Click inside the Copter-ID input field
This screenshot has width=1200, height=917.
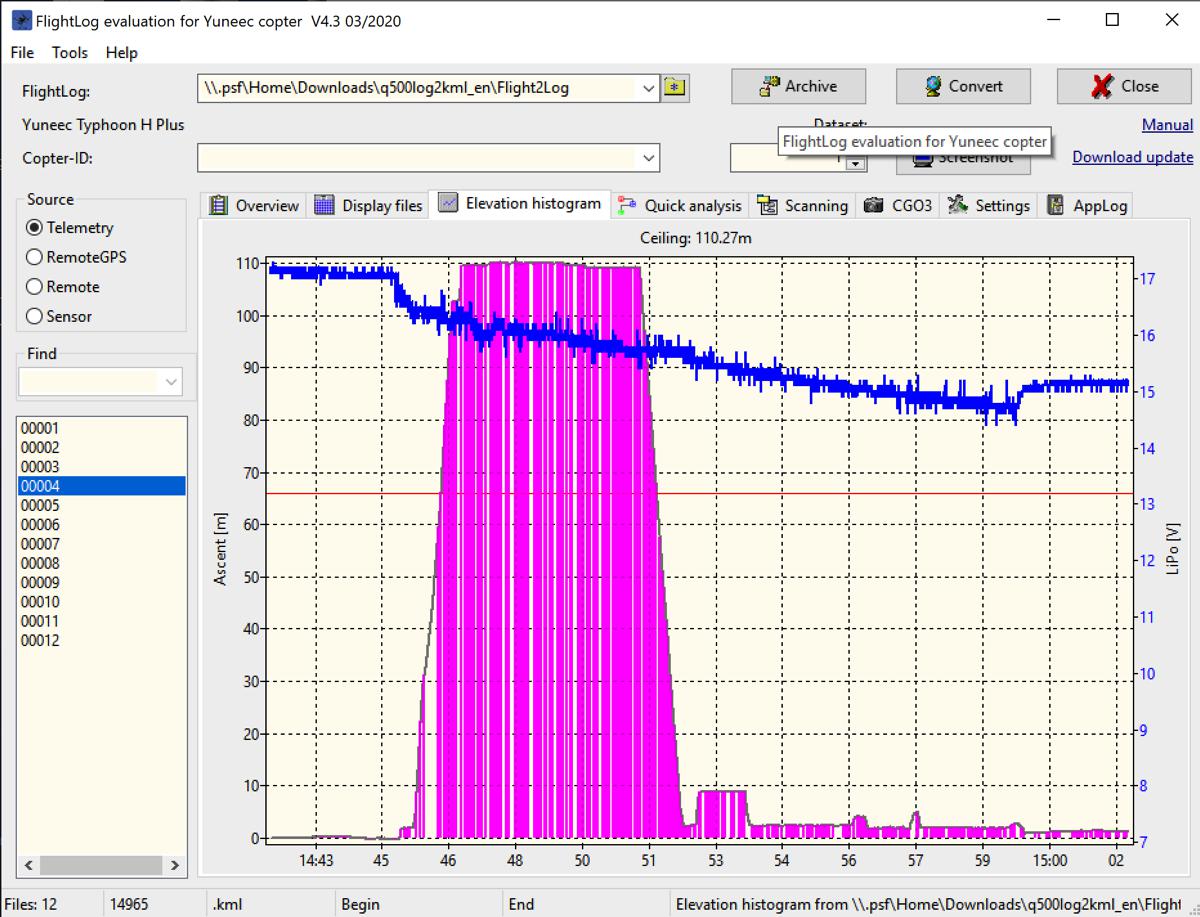(417, 158)
